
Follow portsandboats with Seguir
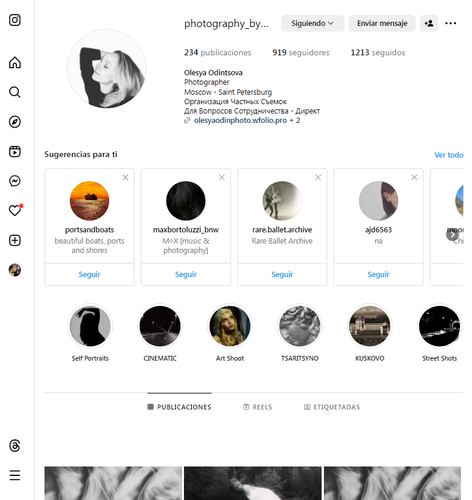[x=89, y=274]
